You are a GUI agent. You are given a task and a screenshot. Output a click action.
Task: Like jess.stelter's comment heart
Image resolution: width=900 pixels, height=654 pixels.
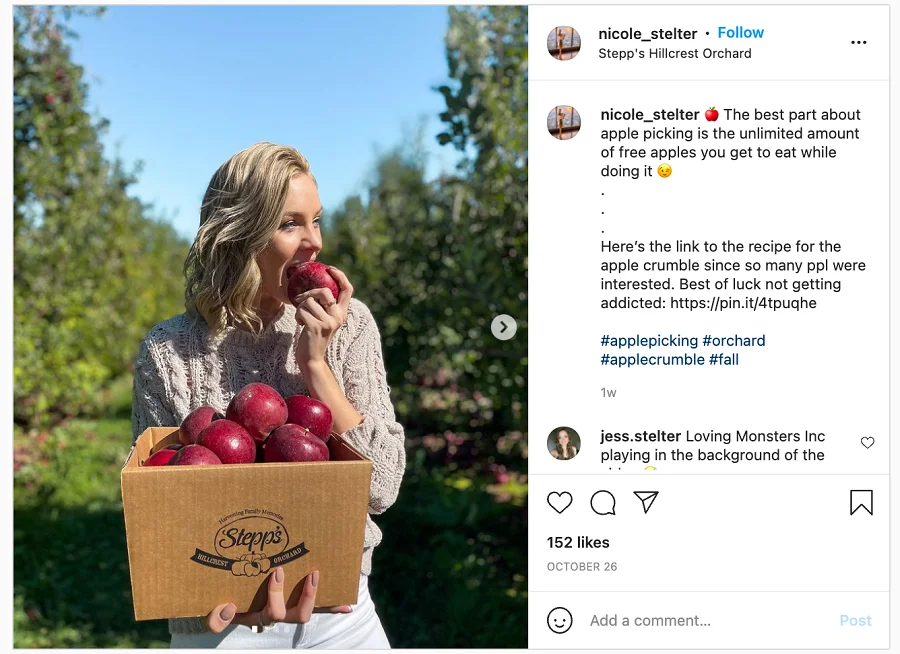[x=867, y=443]
